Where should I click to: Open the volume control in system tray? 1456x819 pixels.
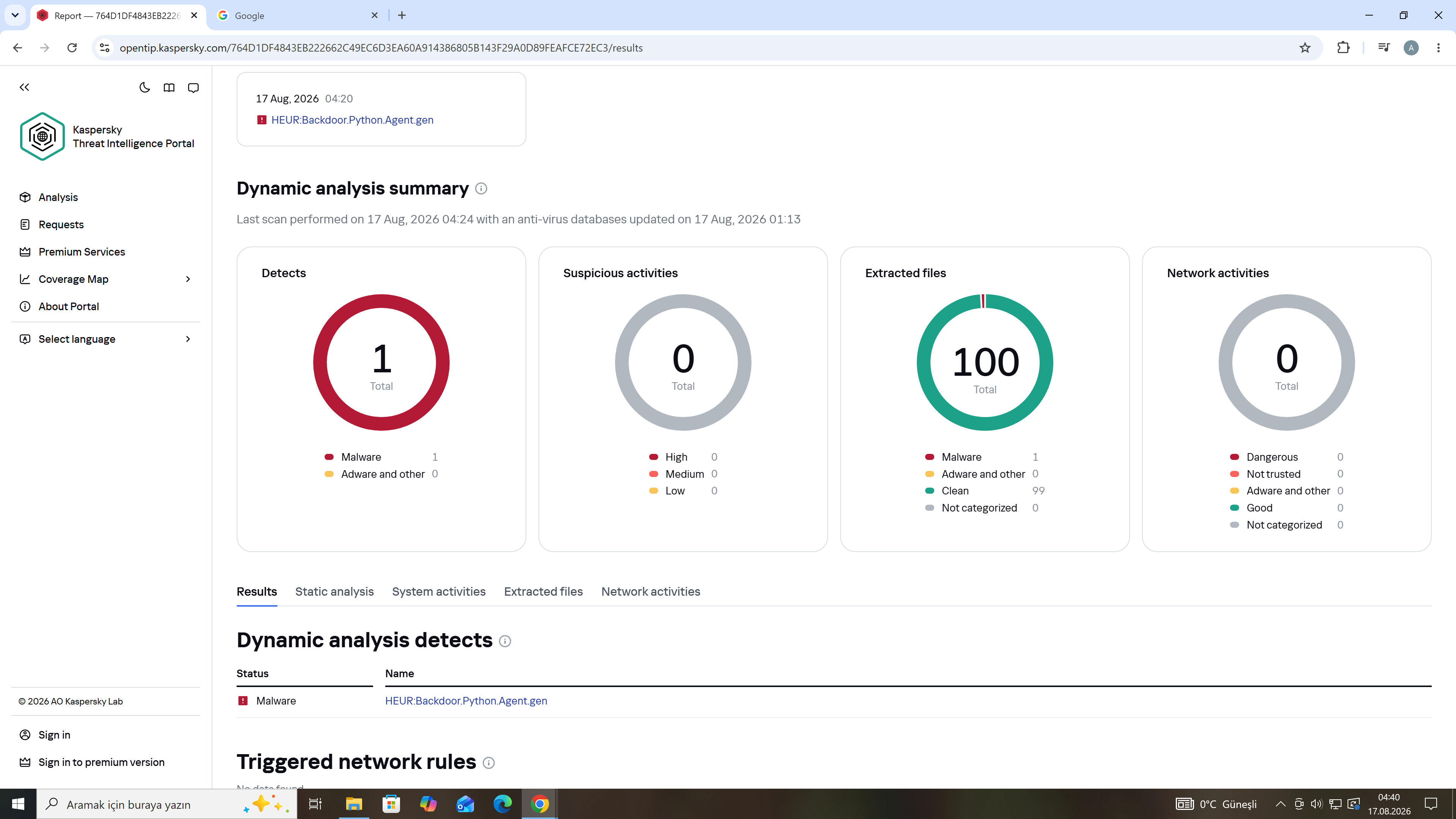[x=1317, y=804]
